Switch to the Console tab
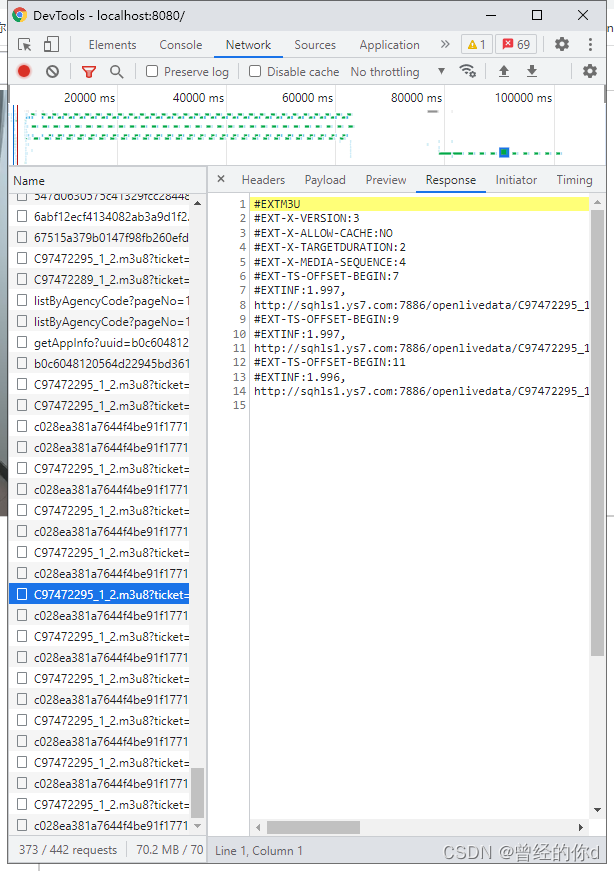Viewport: 614px width, 871px height. pyautogui.click(x=181, y=45)
